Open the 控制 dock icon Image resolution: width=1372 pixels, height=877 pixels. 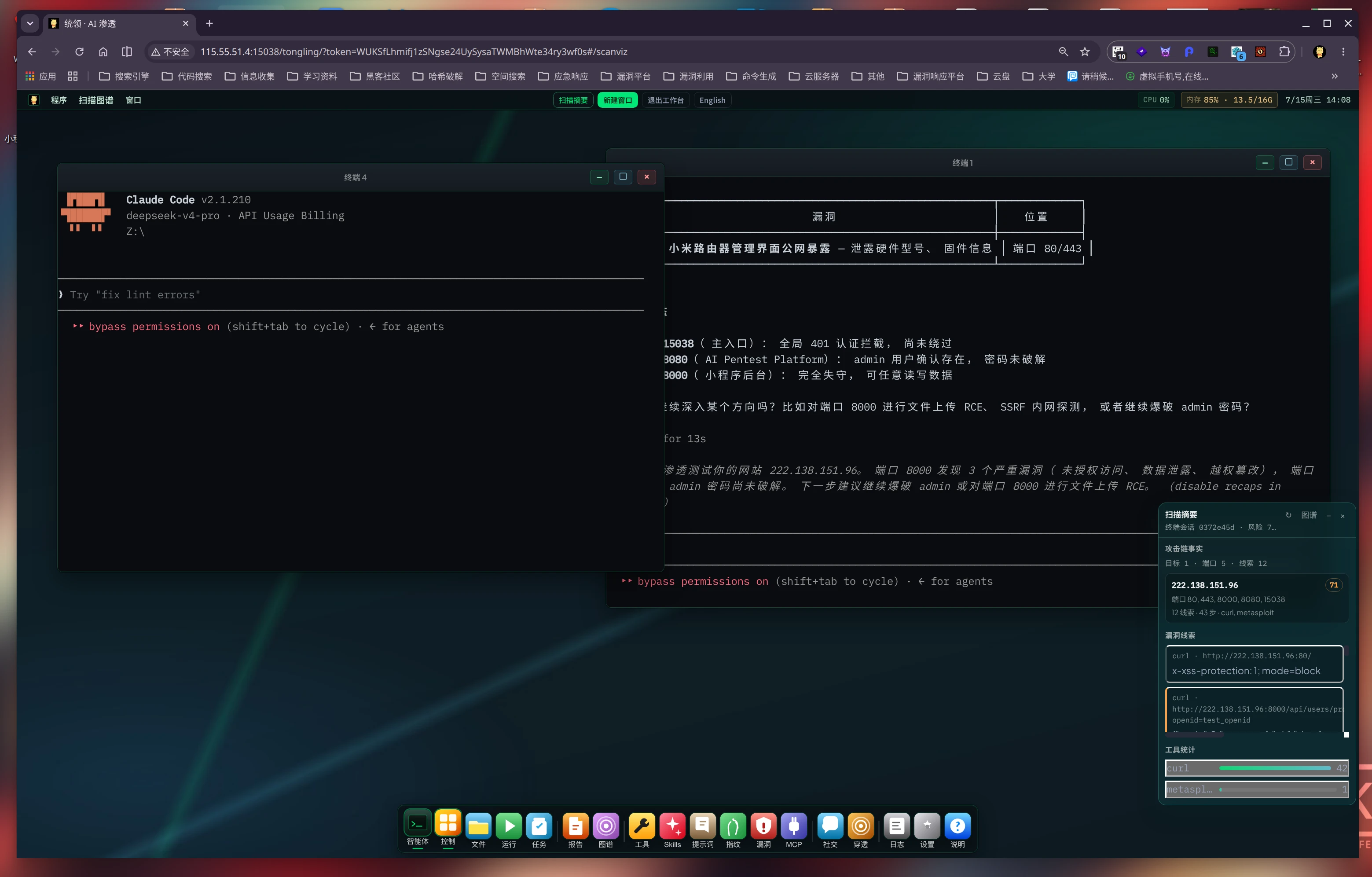click(x=448, y=823)
